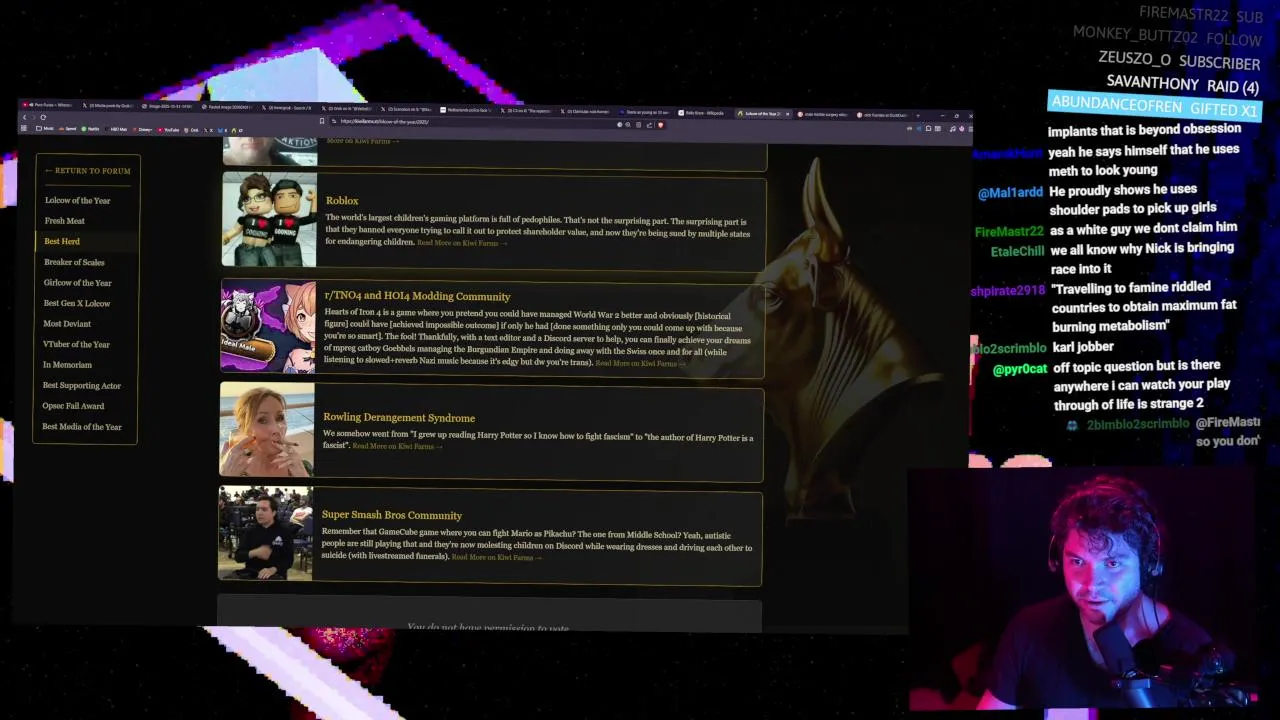This screenshot has width=1280, height=720.
Task: Switch to the Rolly Knox - Wikipedia tab
Action: click(x=704, y=113)
